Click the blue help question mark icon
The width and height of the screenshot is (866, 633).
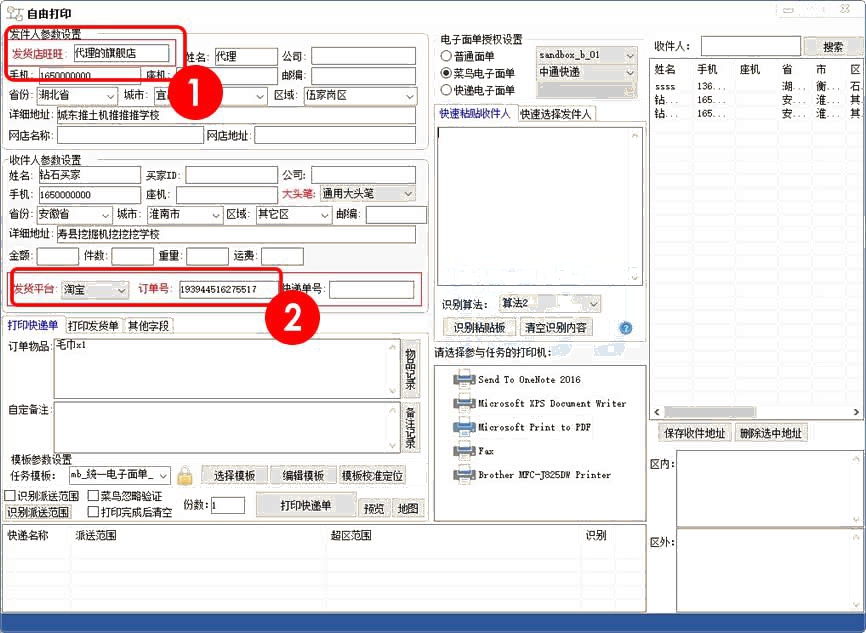(626, 327)
